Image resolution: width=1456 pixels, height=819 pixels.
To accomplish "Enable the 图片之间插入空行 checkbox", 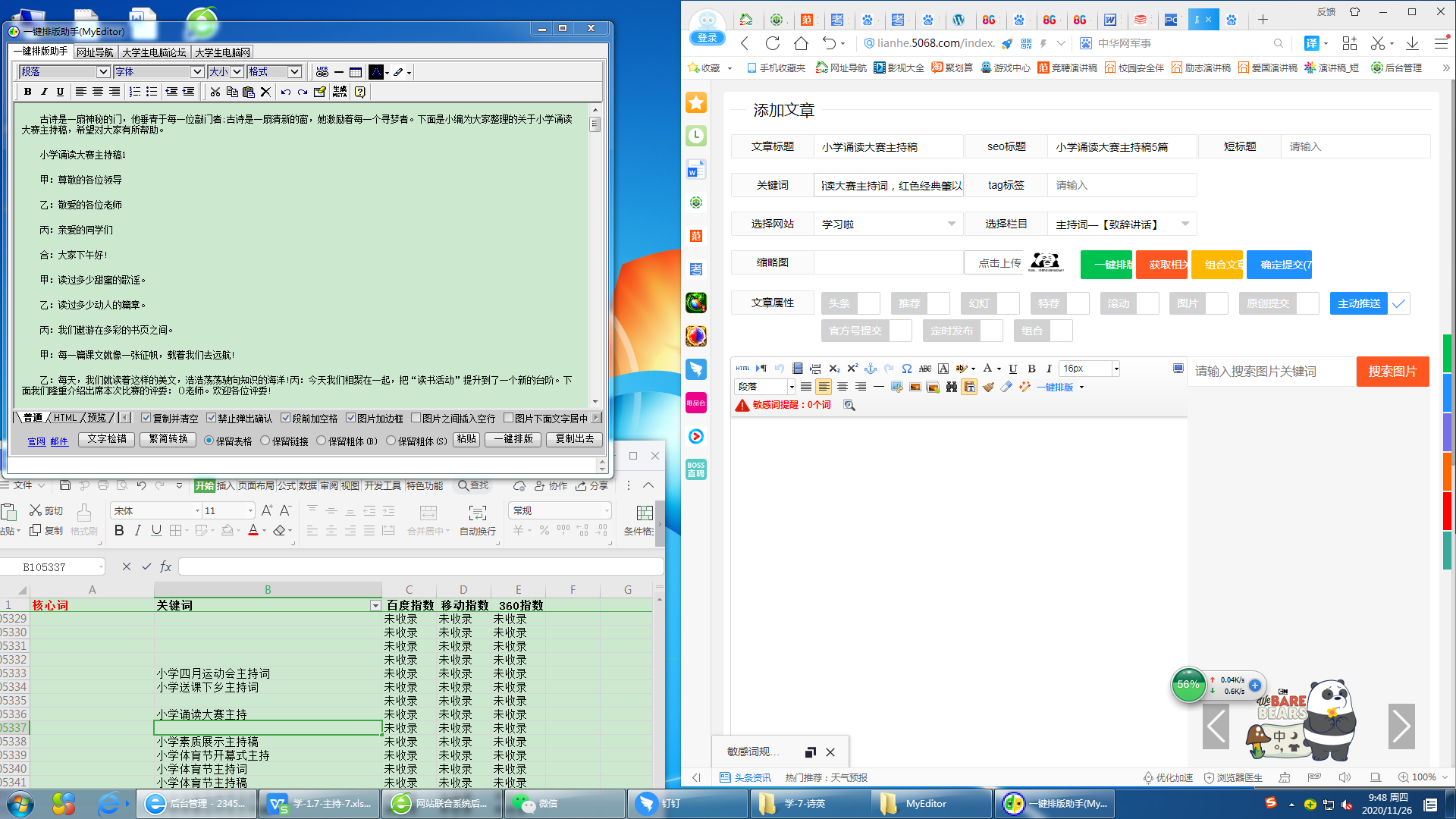I will tap(416, 418).
